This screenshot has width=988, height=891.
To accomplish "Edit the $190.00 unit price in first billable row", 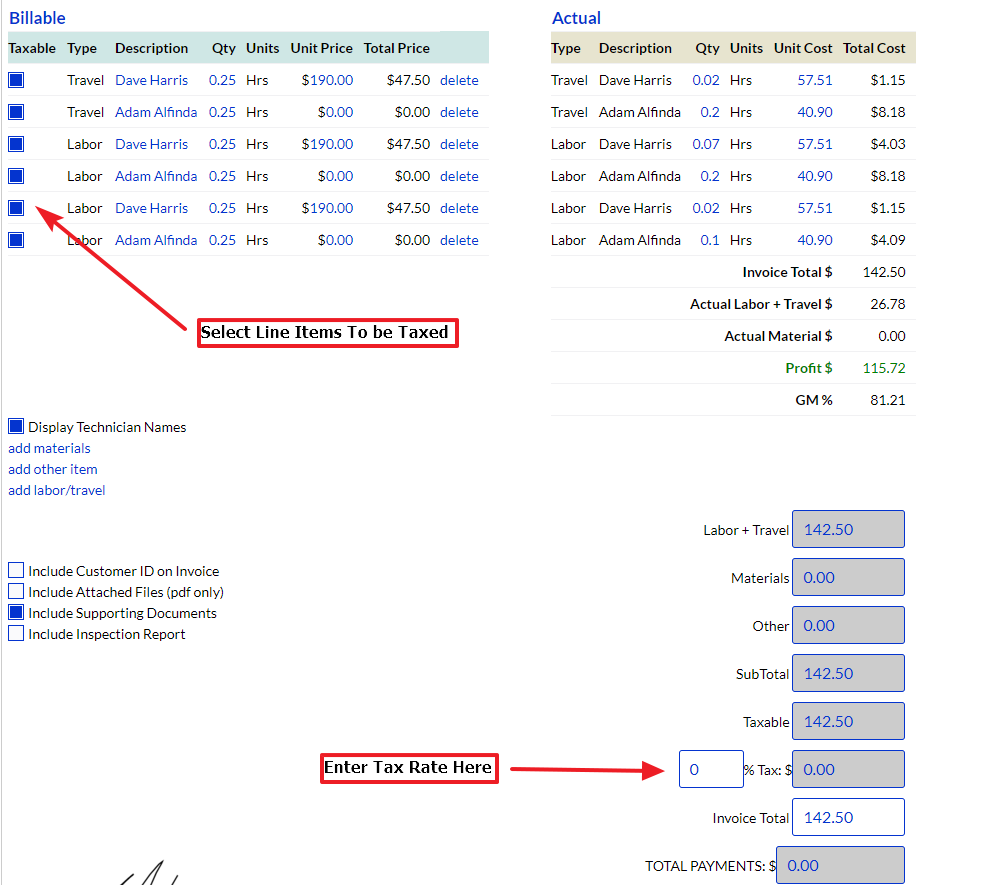I will pos(327,80).
